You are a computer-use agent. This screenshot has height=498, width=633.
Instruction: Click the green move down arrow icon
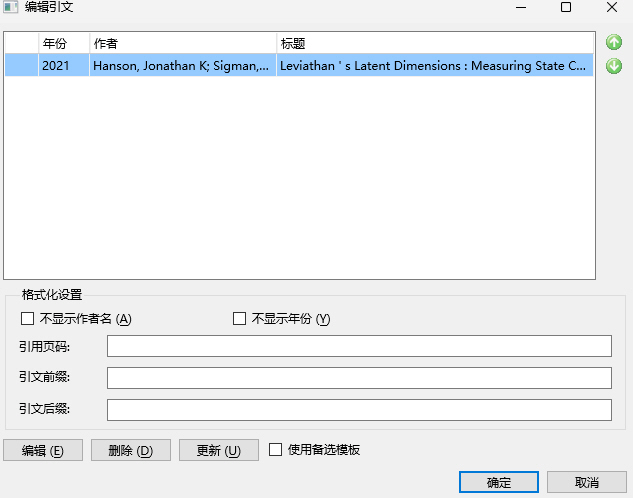(614, 66)
